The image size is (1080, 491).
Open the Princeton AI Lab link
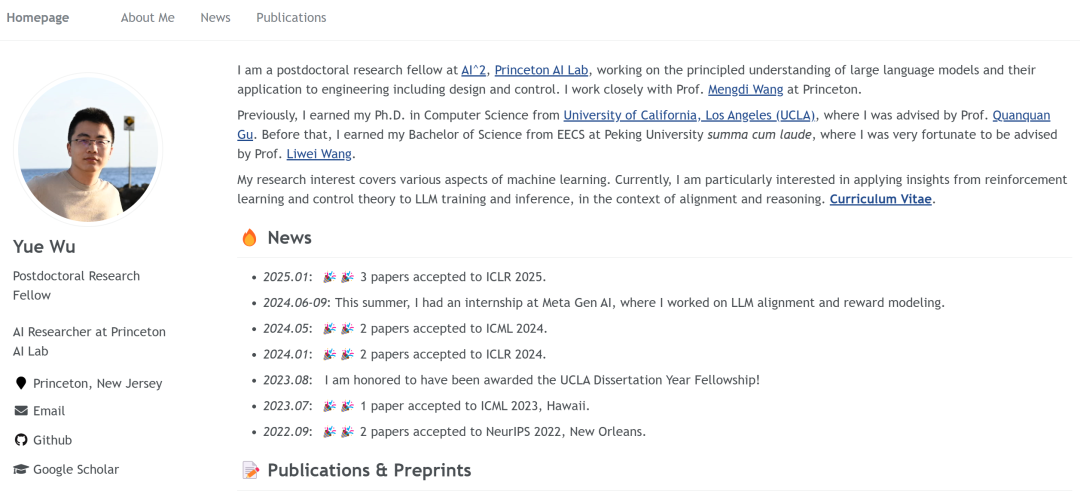541,70
